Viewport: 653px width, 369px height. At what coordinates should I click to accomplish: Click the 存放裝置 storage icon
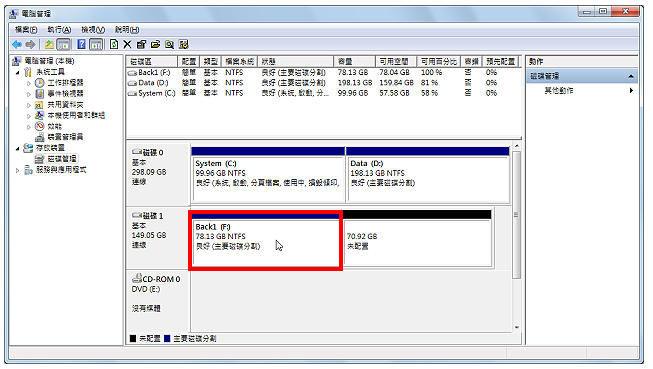28,148
